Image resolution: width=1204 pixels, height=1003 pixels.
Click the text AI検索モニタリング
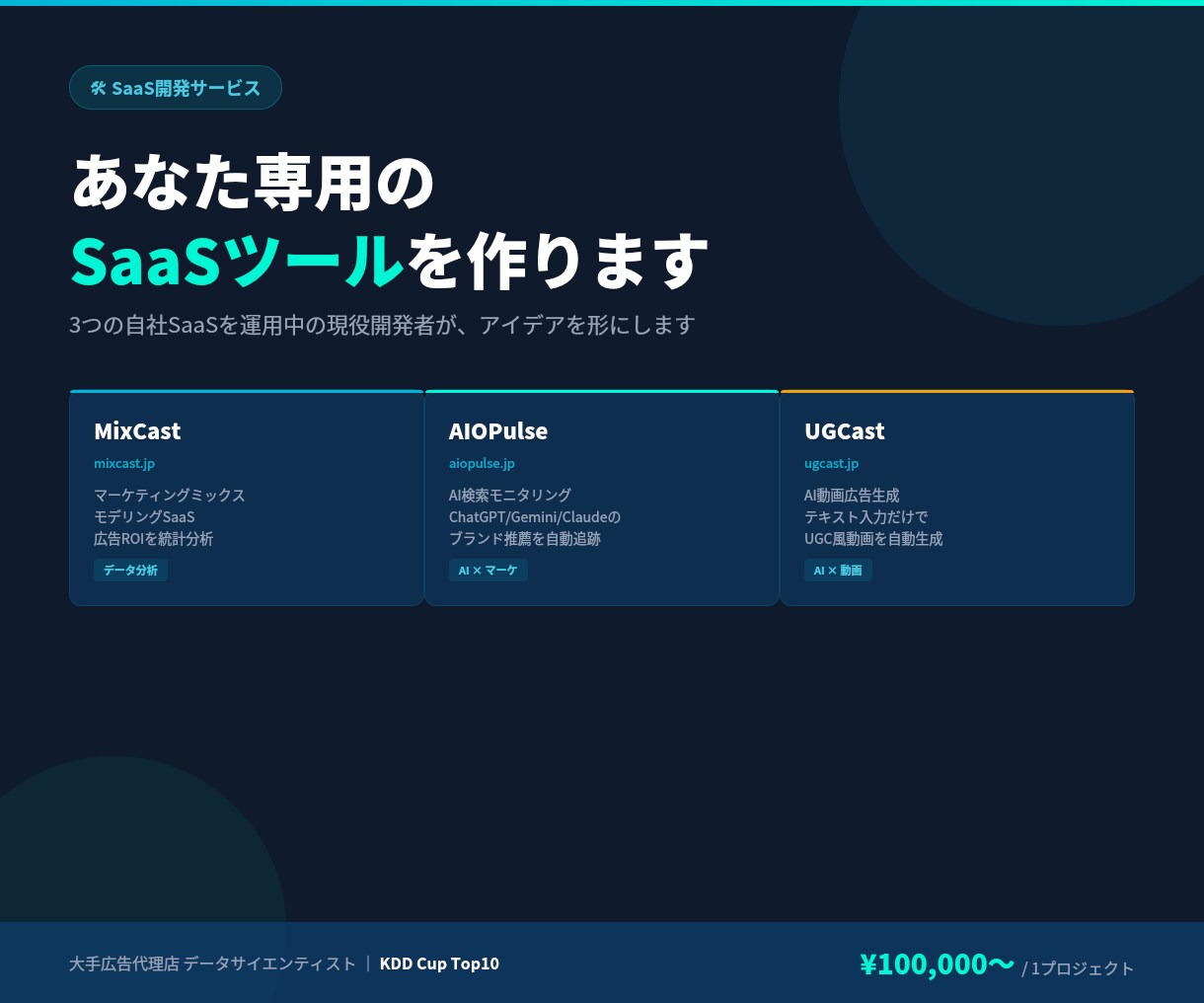pyautogui.click(x=510, y=495)
